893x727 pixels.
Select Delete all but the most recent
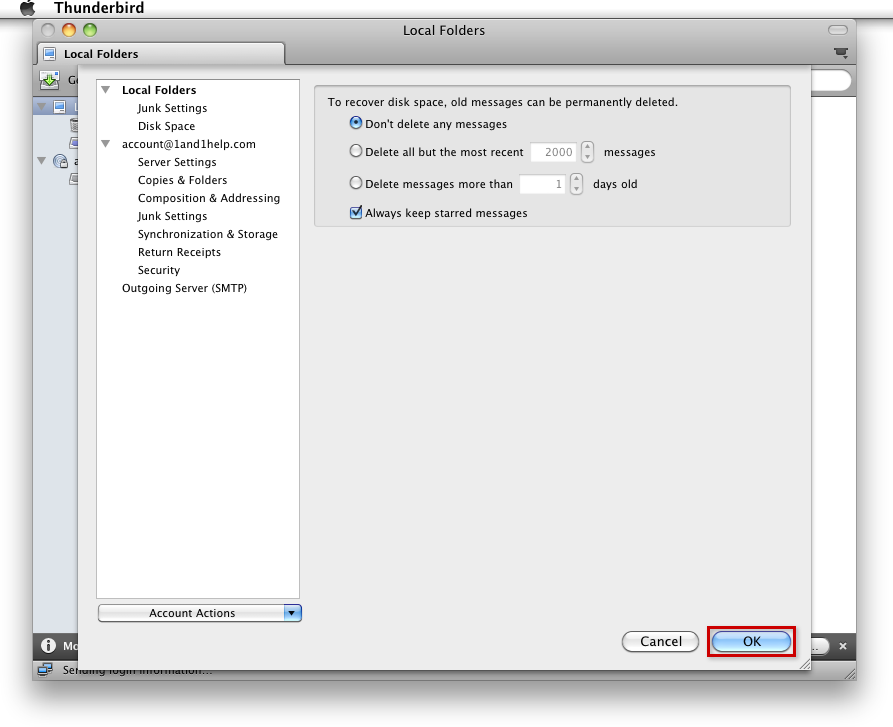click(x=356, y=151)
